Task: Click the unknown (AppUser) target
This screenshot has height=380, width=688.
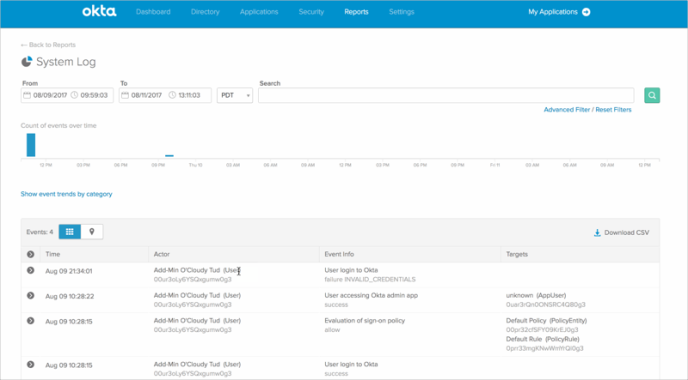Action: click(x=536, y=295)
